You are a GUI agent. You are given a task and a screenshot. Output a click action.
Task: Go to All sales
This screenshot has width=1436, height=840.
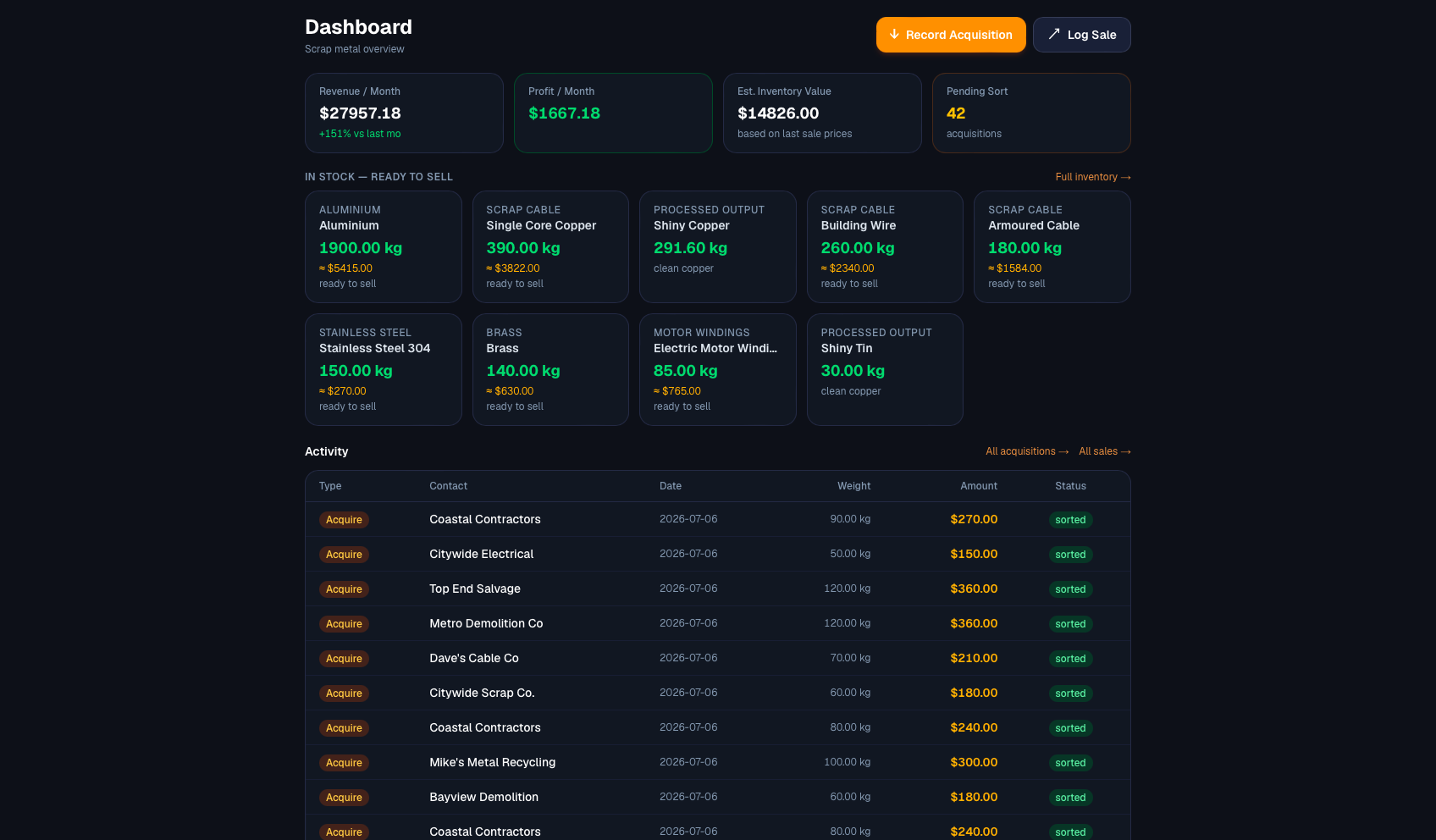coord(1105,451)
